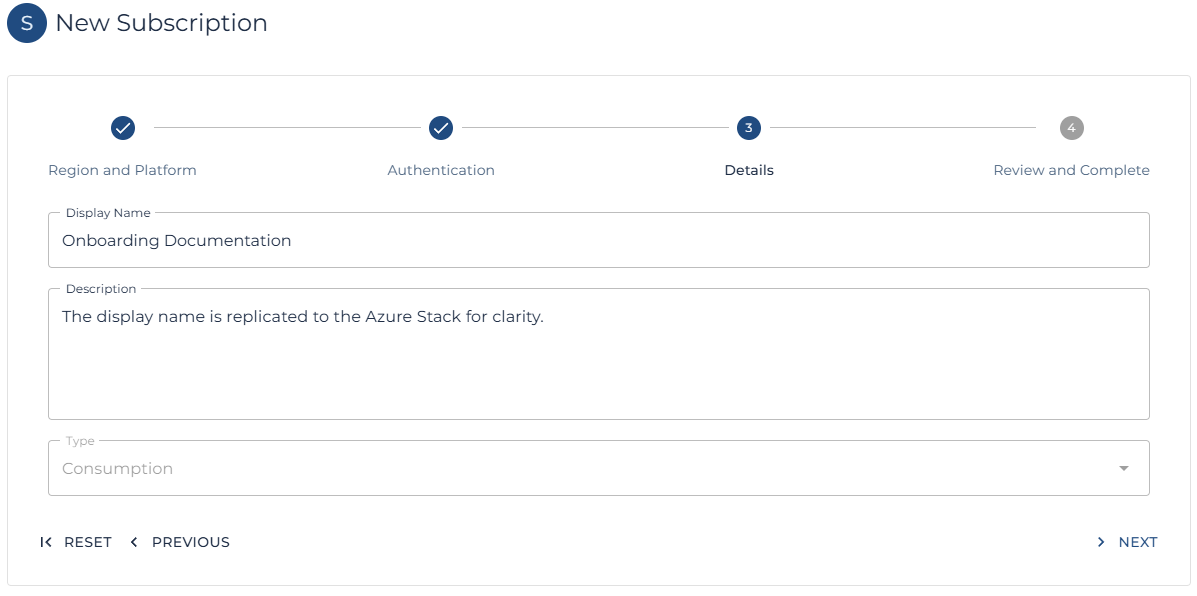Go to Region and Platform step label
The height and width of the screenshot is (596, 1197).
click(x=122, y=170)
